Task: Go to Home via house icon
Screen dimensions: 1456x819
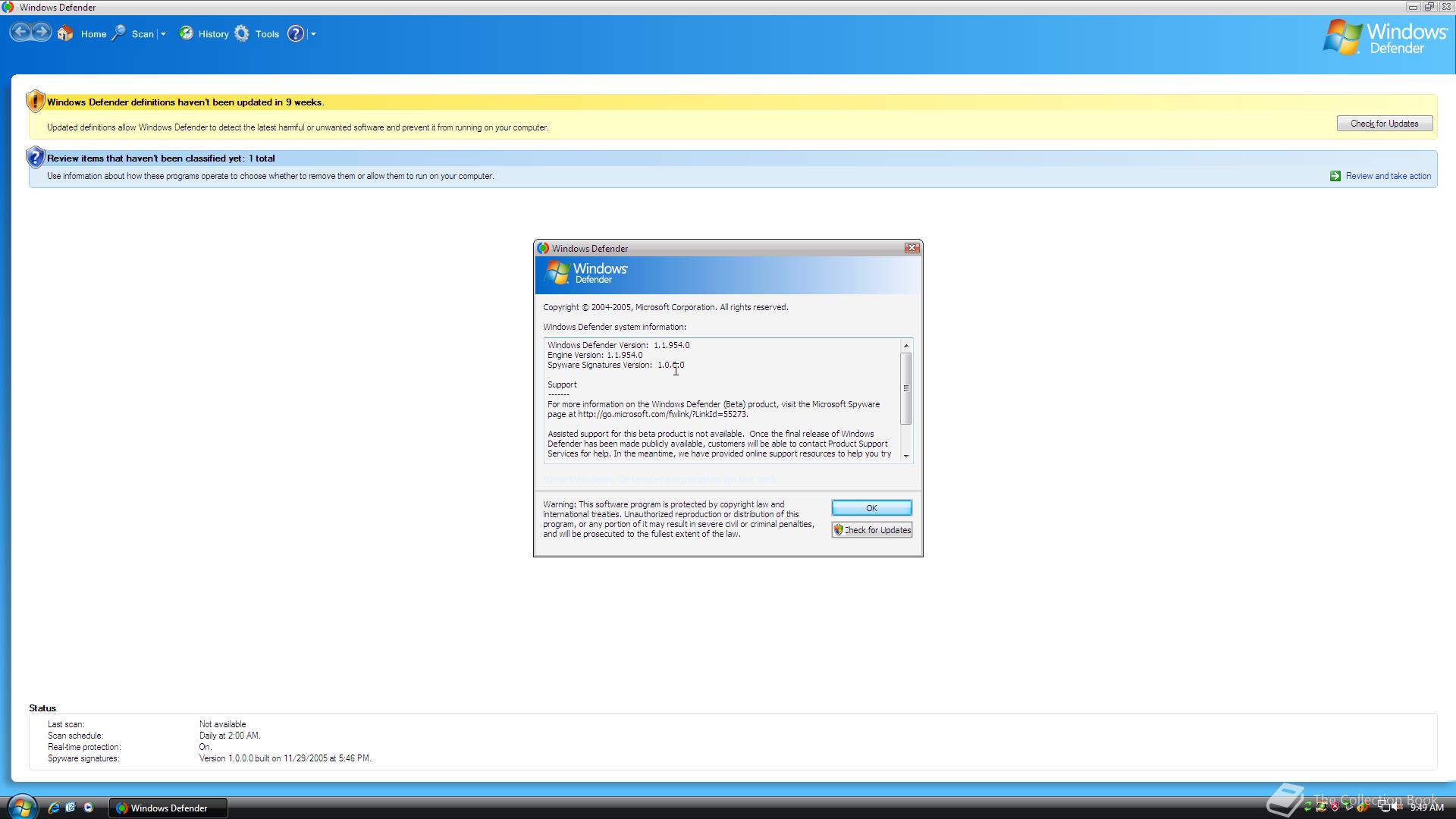Action: coord(65,33)
